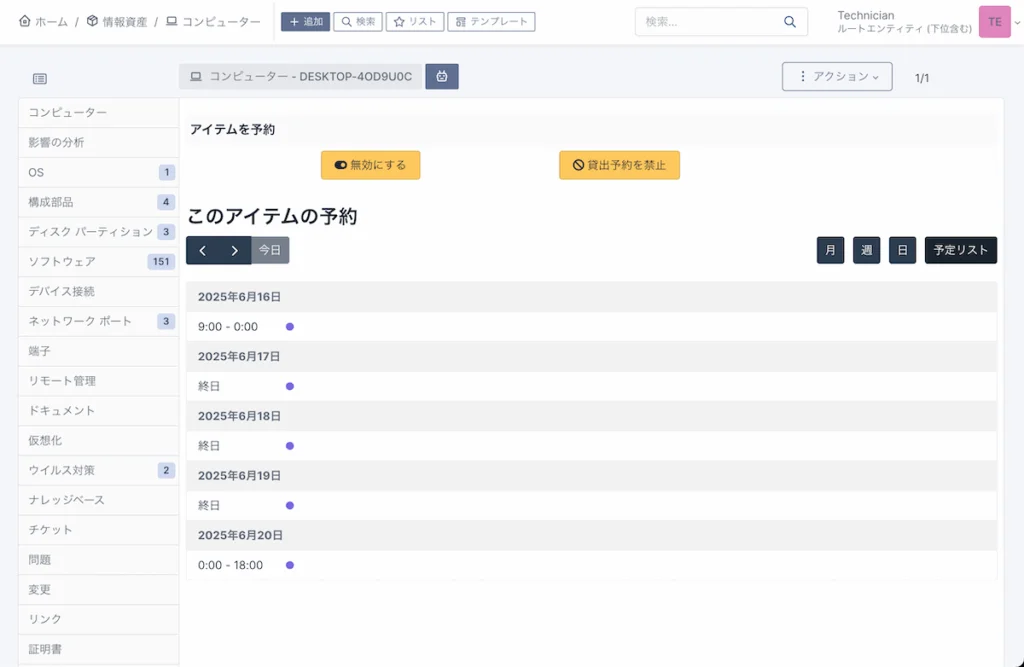Go to next calendar period arrow
Image resolution: width=1024 pixels, height=667 pixels.
(234, 250)
